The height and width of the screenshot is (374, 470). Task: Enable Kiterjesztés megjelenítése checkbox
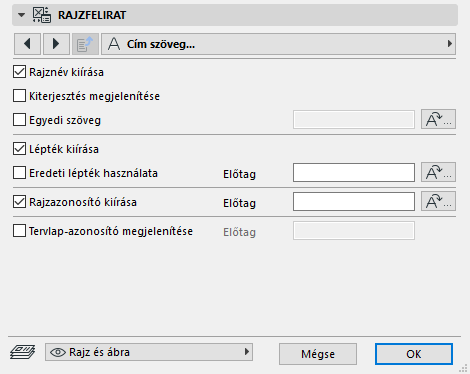point(19,96)
